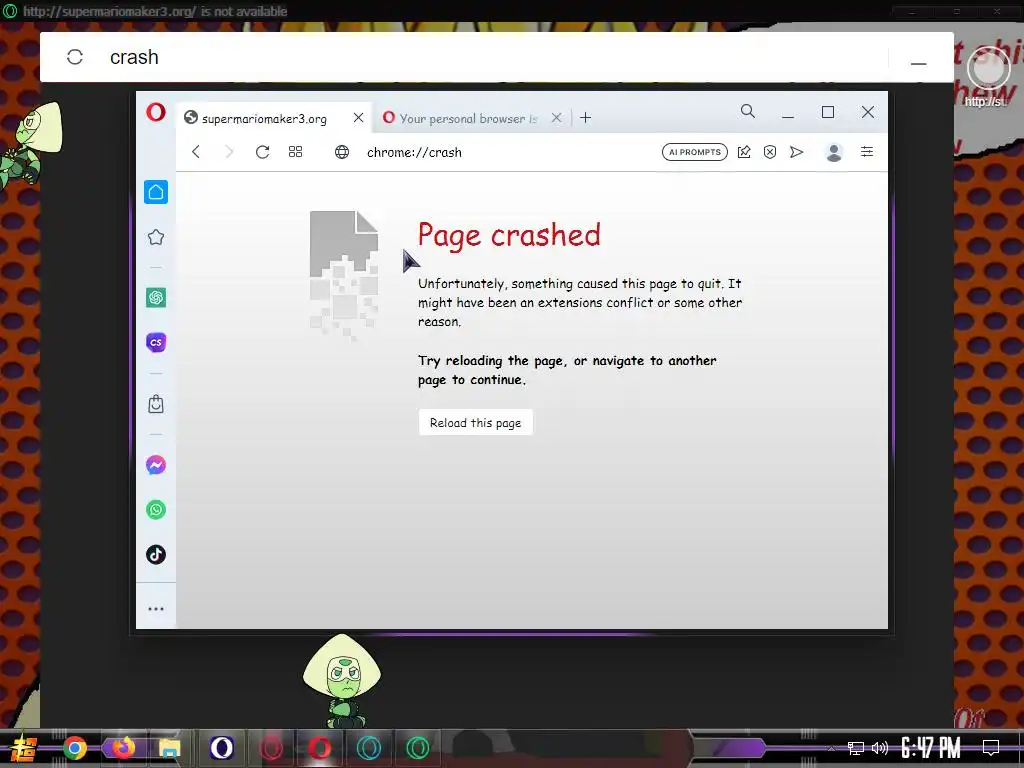Open ad blocker shield icon
Viewport: 1024px width, 768px height.
pyautogui.click(x=770, y=152)
